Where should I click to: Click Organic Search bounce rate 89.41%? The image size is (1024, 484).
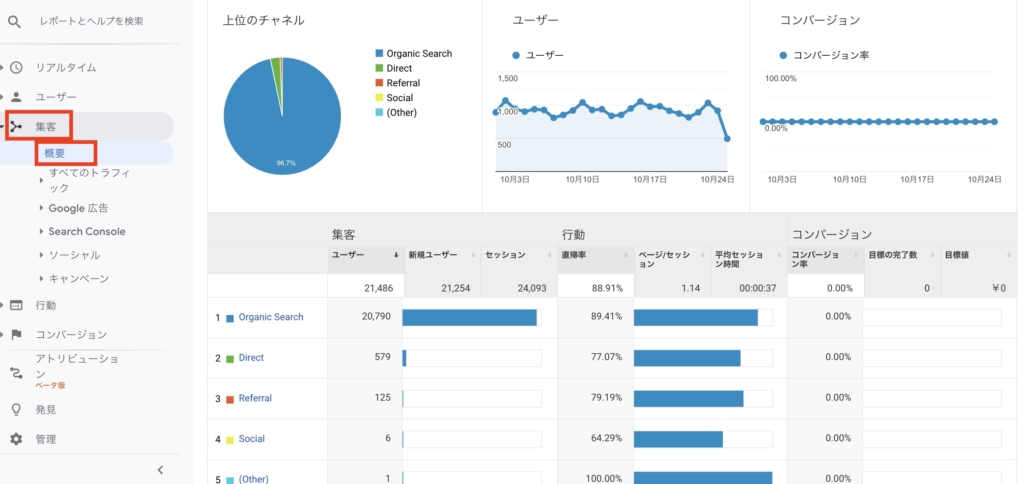(607, 317)
